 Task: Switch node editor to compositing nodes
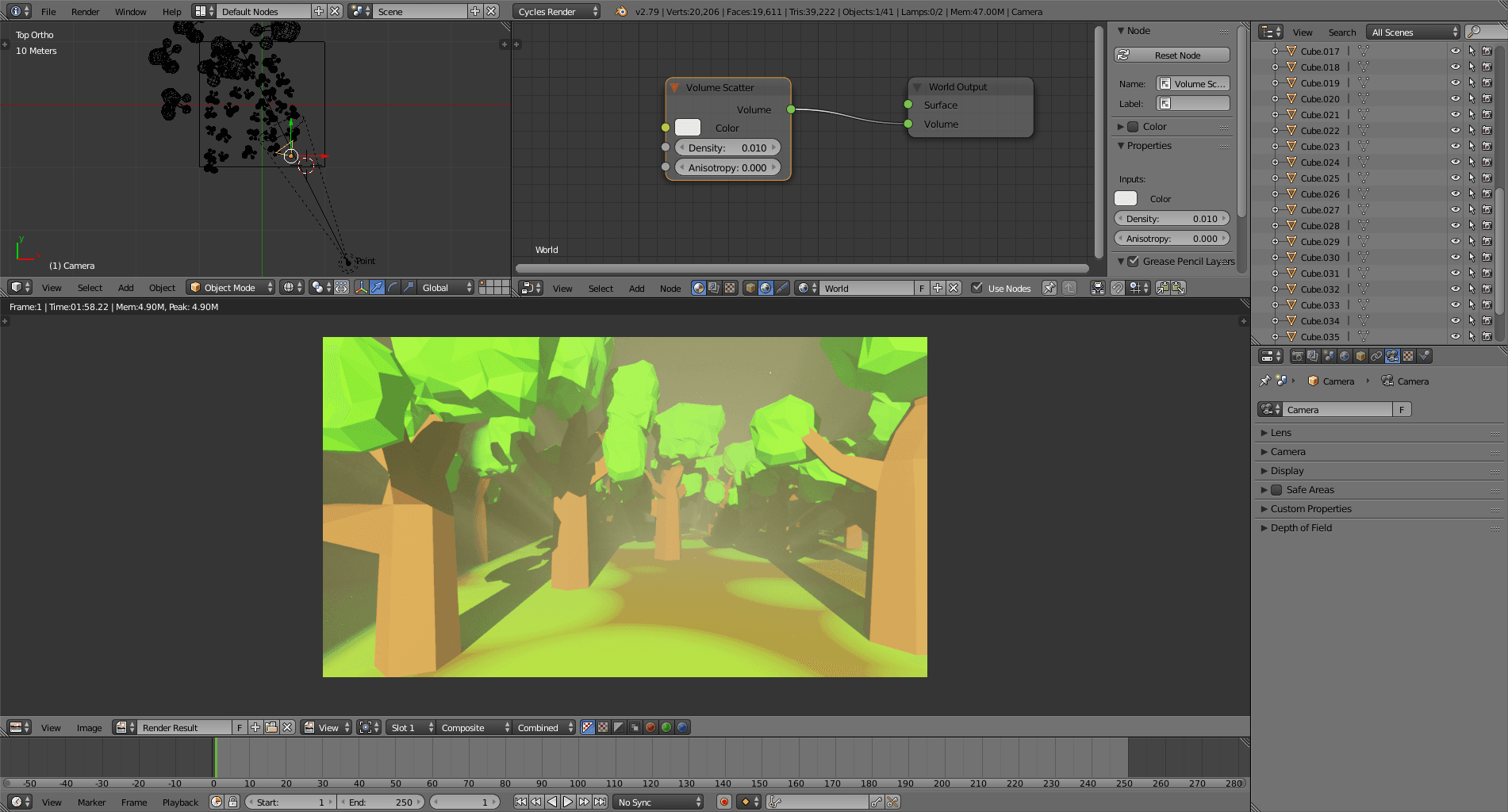[x=714, y=288]
